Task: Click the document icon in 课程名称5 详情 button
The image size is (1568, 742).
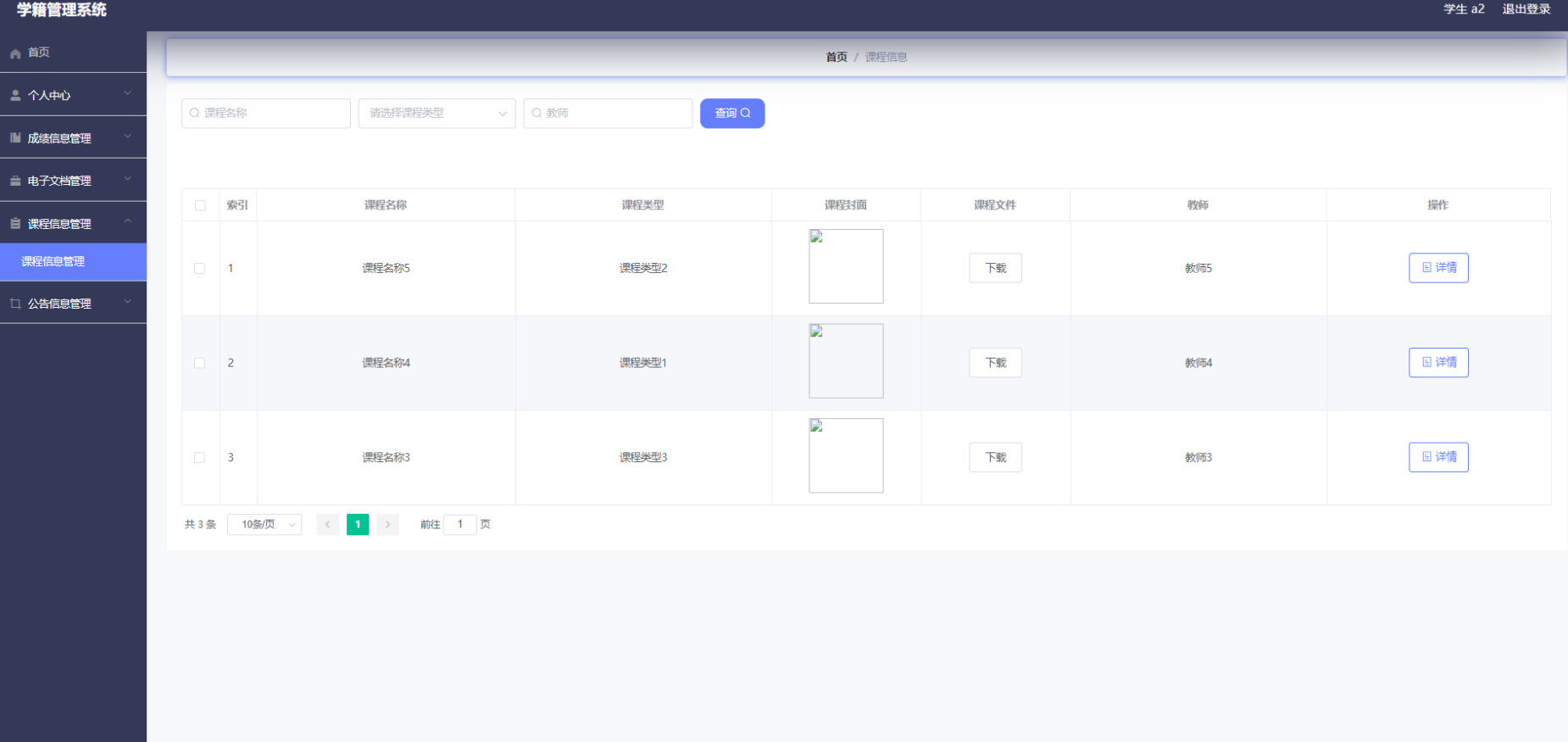Action: click(1426, 267)
